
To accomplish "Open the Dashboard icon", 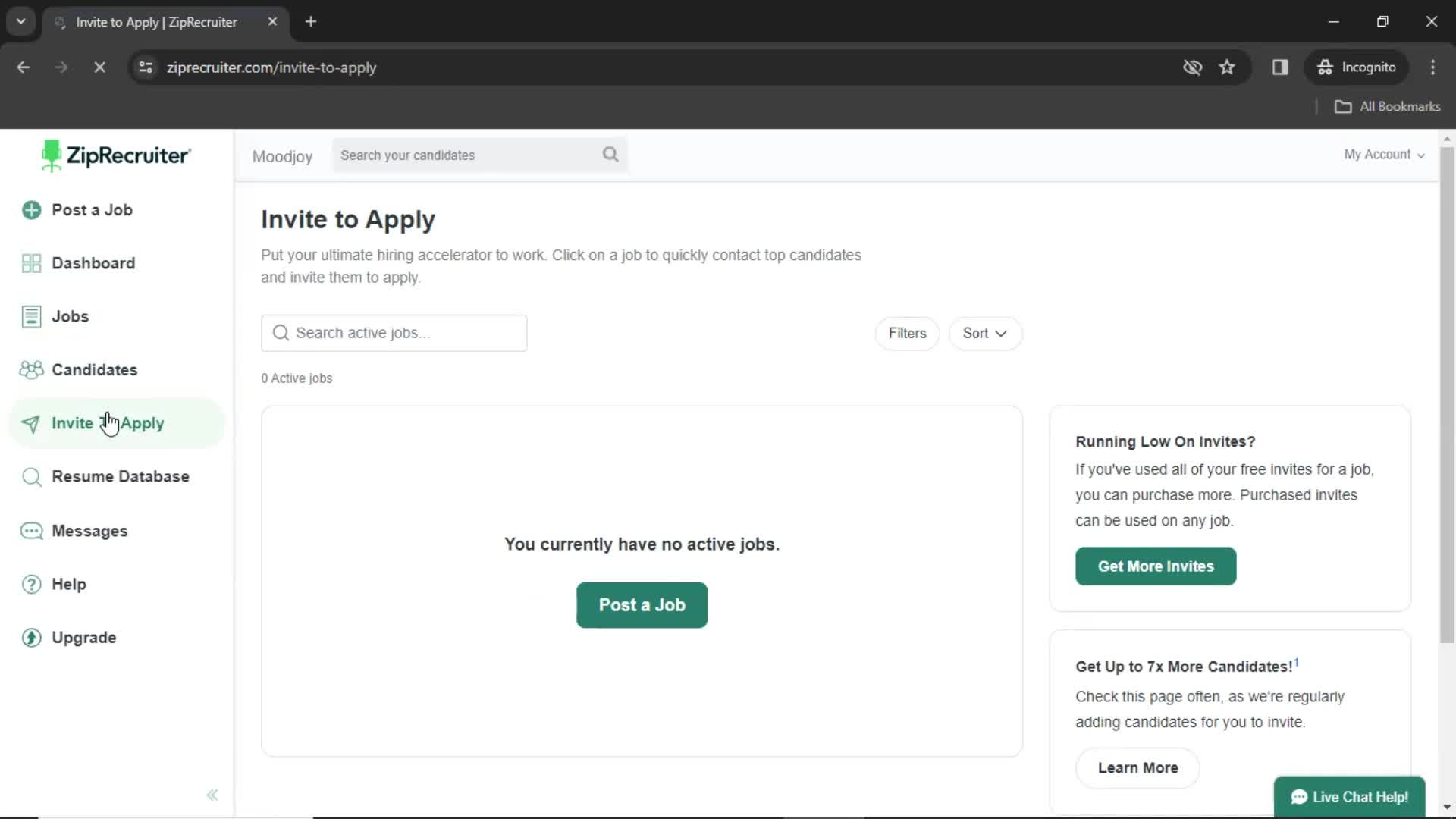I will [30, 262].
